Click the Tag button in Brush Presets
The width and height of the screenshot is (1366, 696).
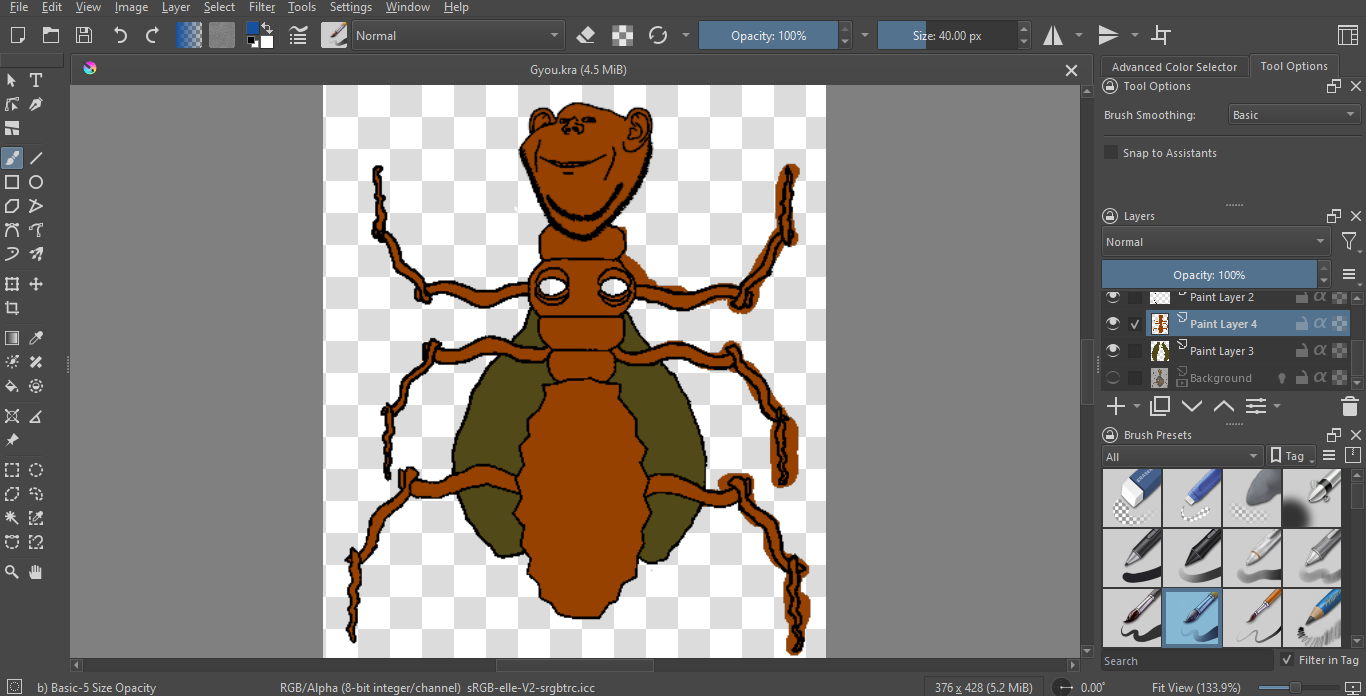1290,456
